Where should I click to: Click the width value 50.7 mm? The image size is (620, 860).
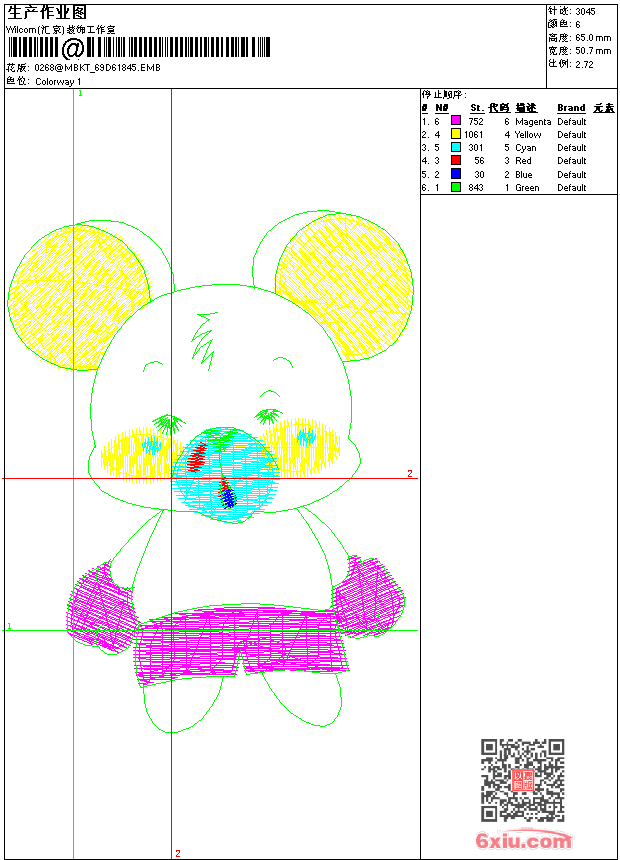tap(593, 51)
